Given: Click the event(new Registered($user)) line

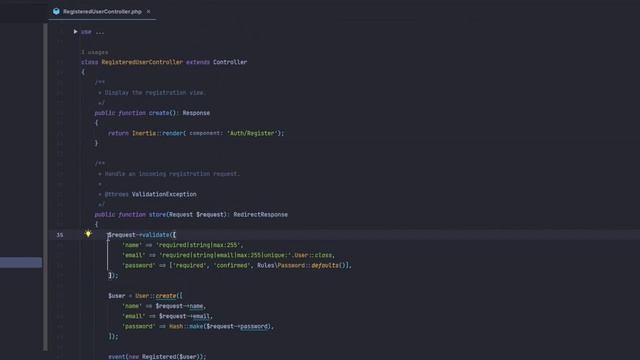Looking at the screenshot, I should point(157,357).
